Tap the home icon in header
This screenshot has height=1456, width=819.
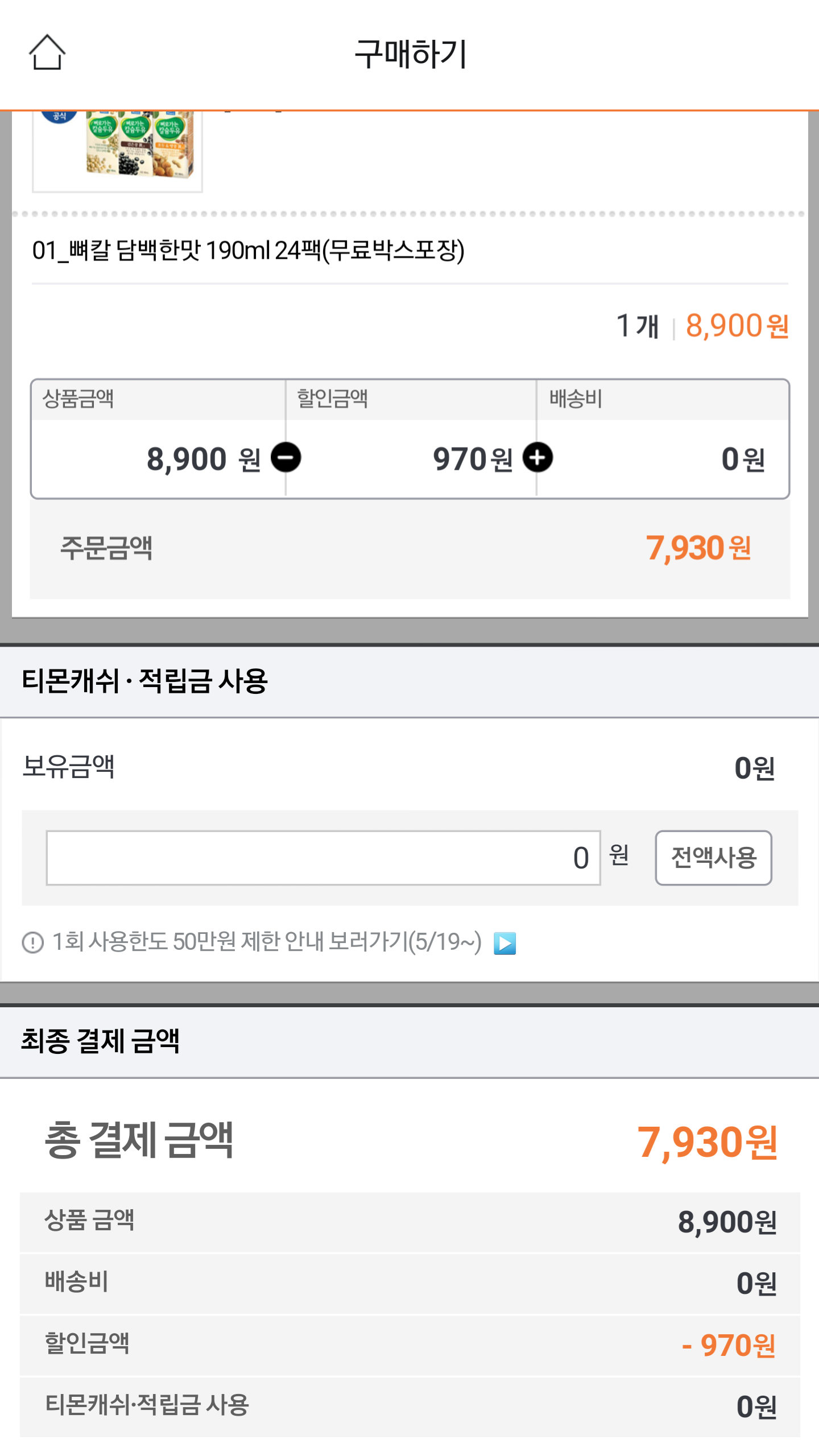coord(47,52)
